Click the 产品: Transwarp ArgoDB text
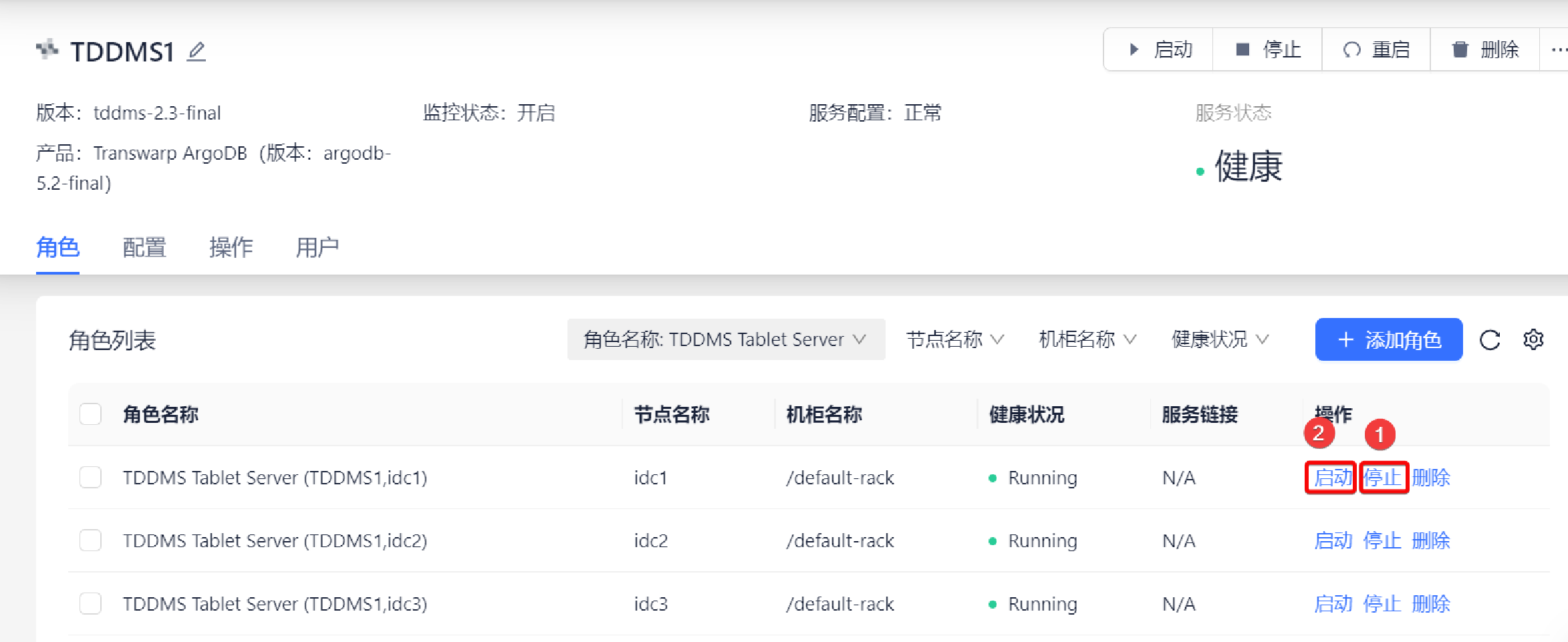This screenshot has width=1568, height=642. (x=214, y=168)
